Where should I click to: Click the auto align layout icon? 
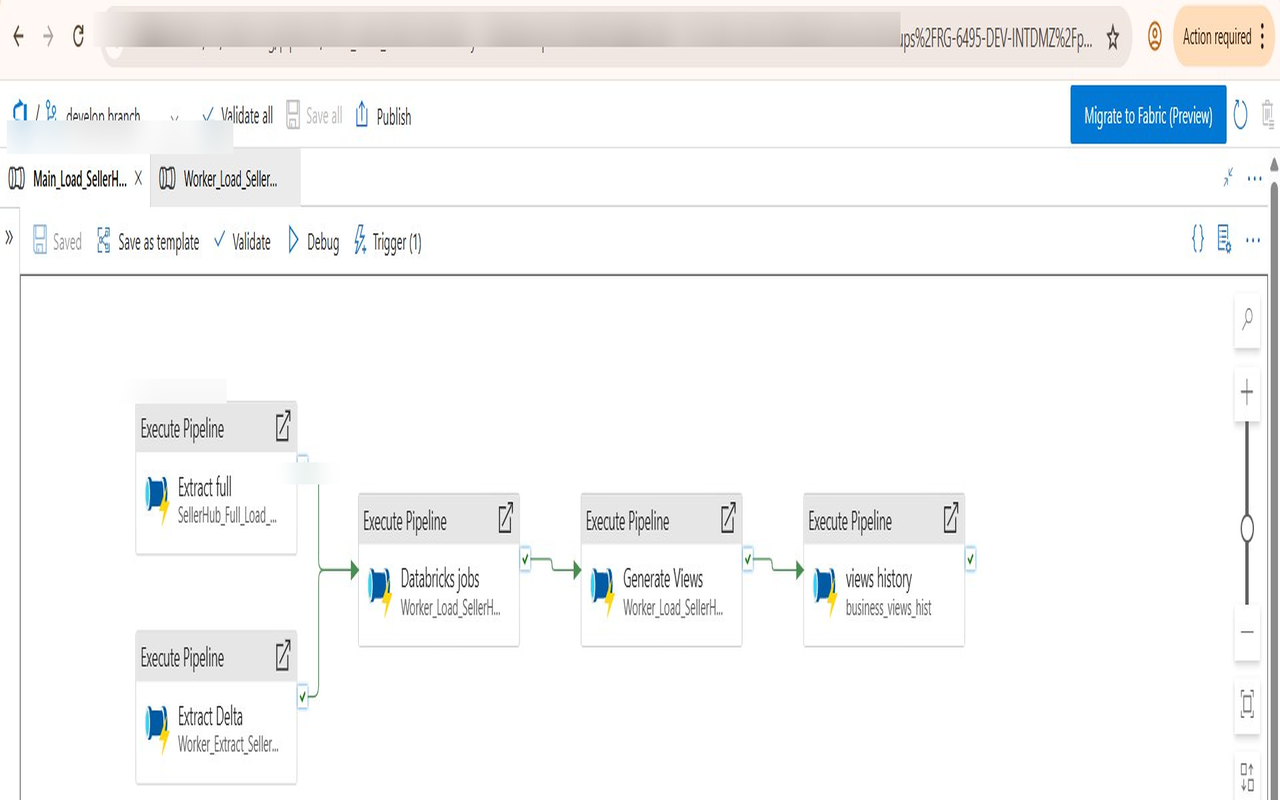(1247, 777)
